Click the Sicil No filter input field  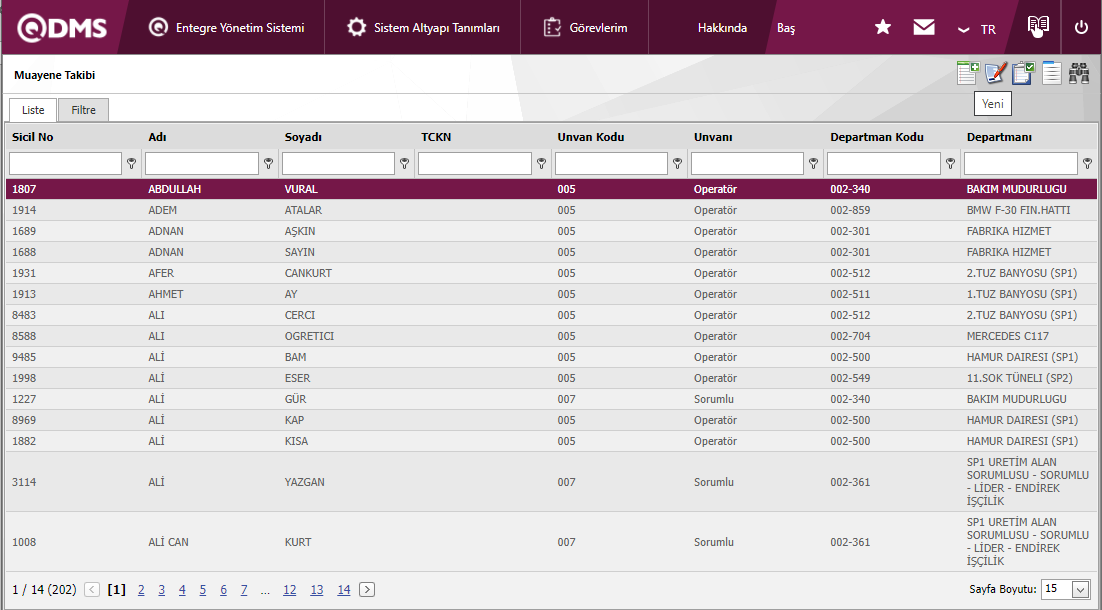click(65, 163)
